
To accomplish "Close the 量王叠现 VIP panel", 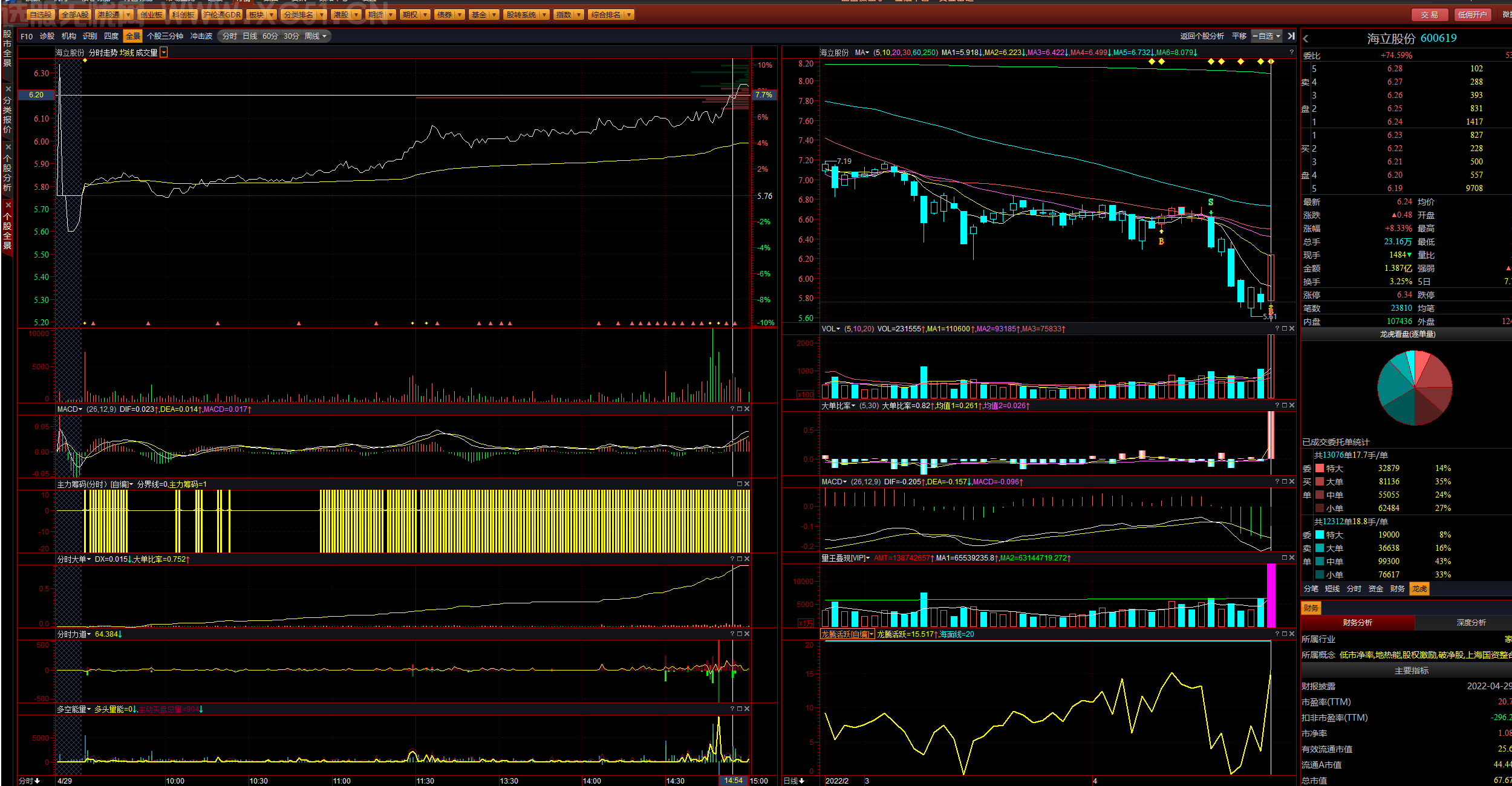I will [1292, 558].
